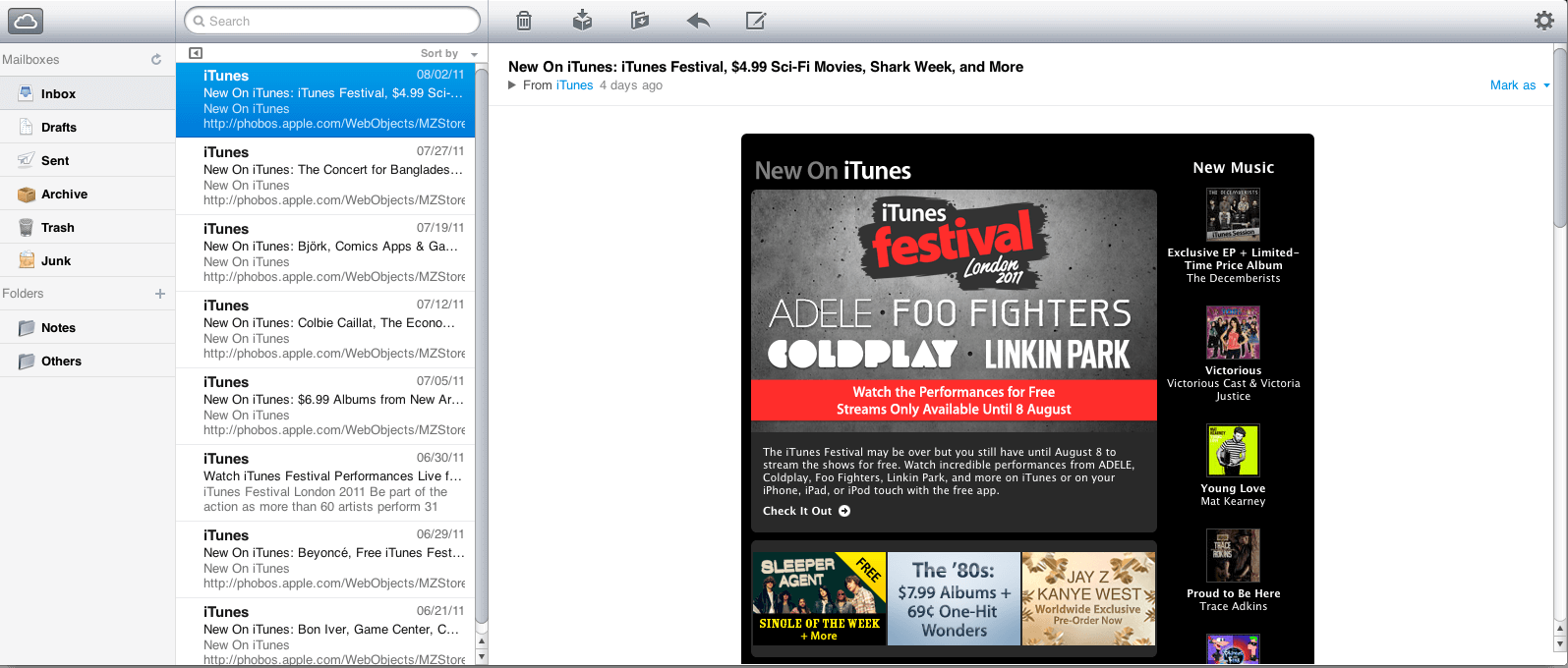Open The '80s $7.99 Albums tile
Screen dimensions: 1568x668
click(x=954, y=598)
